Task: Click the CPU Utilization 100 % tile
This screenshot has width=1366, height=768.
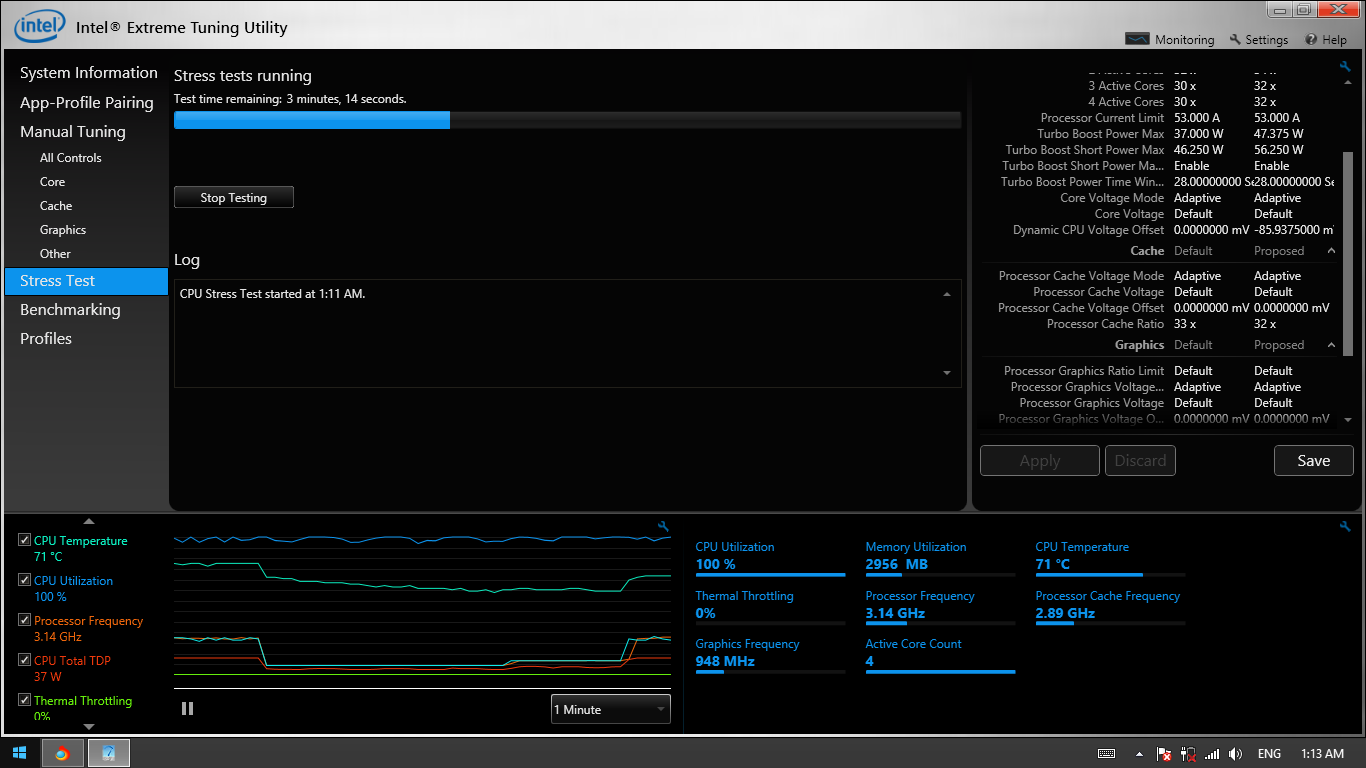Action: (x=770, y=559)
